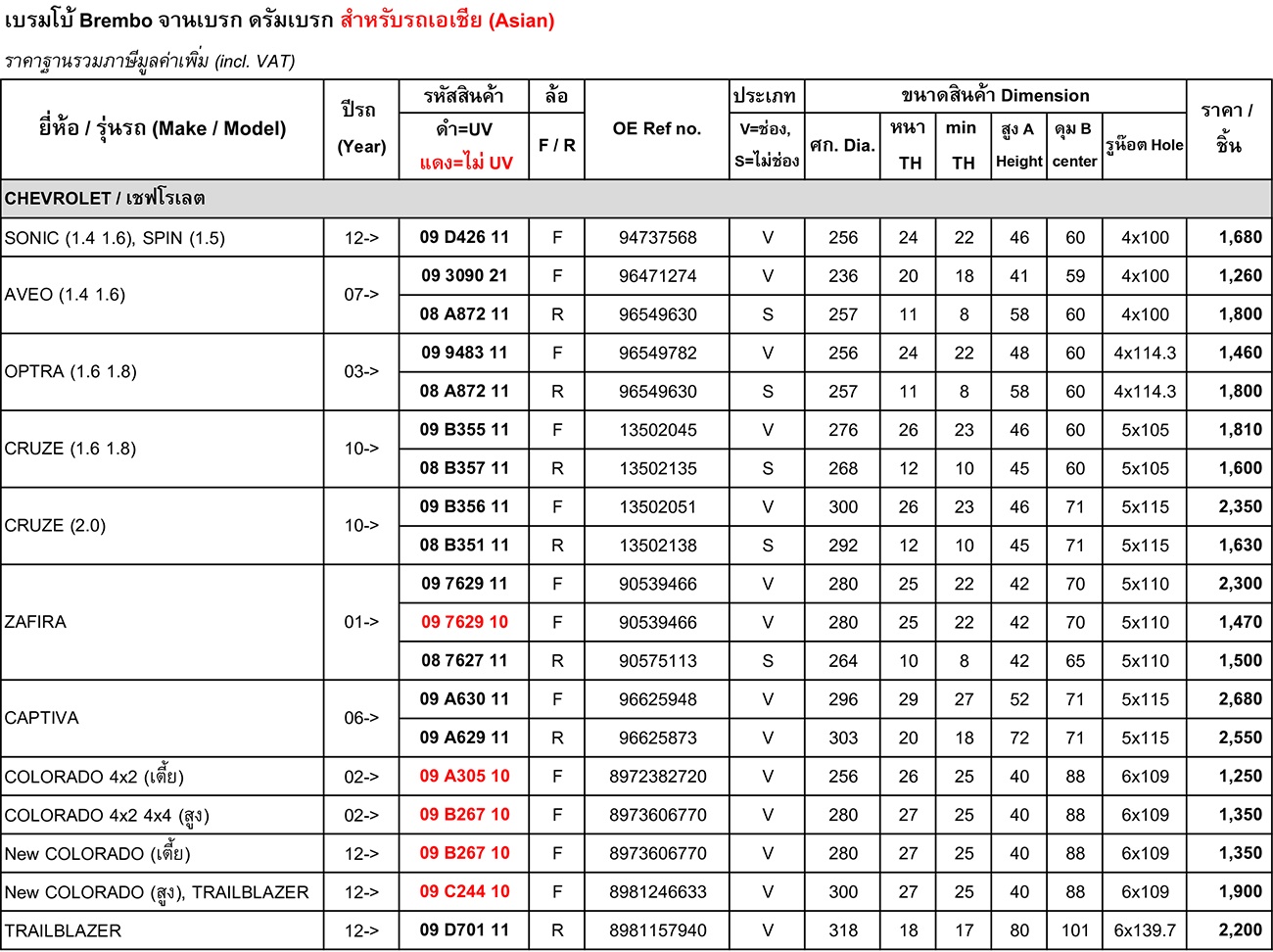
Task: Select OE reference "8981157940"
Action: [658, 930]
